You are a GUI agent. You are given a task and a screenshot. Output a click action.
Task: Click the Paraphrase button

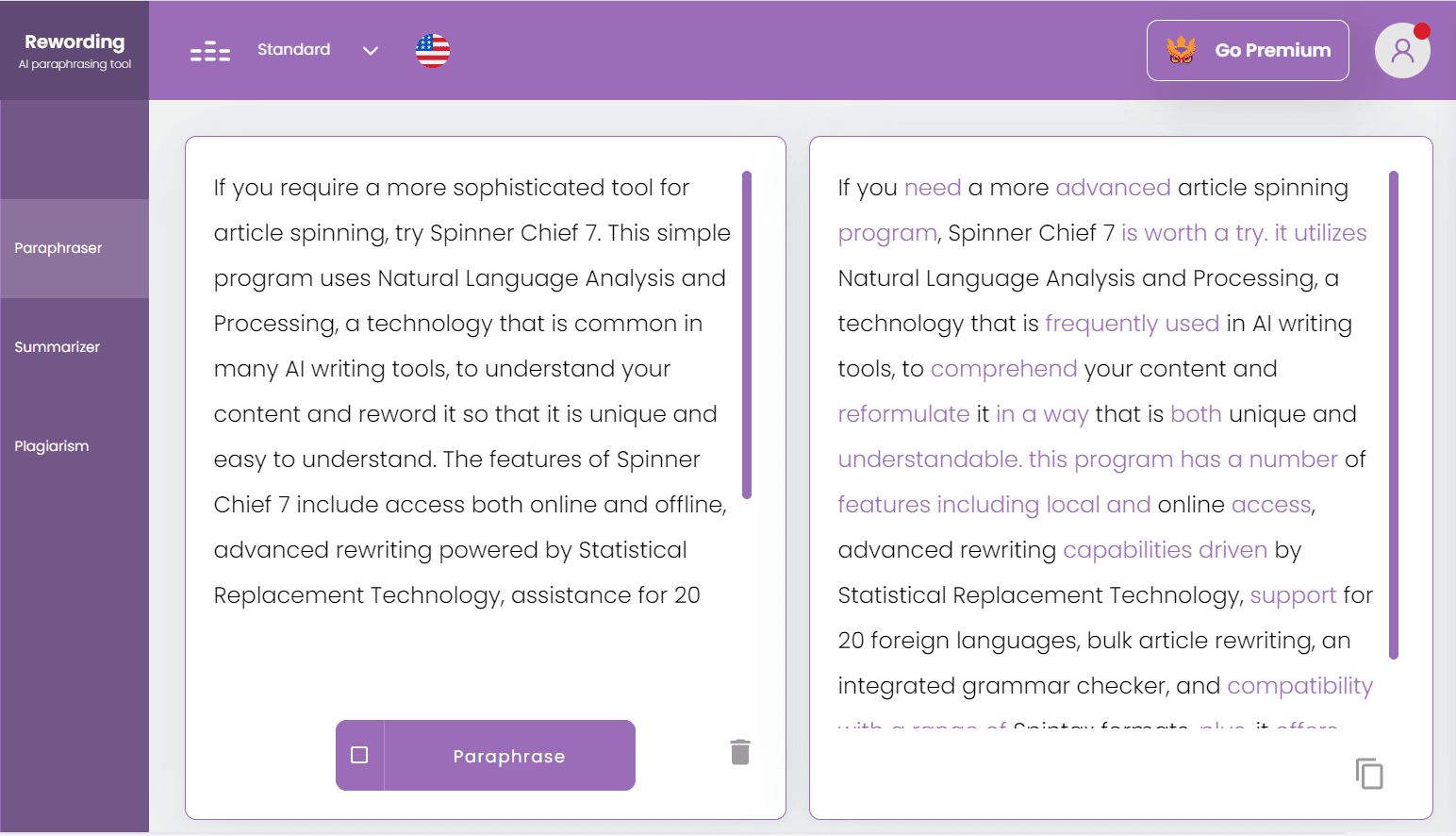coord(509,756)
